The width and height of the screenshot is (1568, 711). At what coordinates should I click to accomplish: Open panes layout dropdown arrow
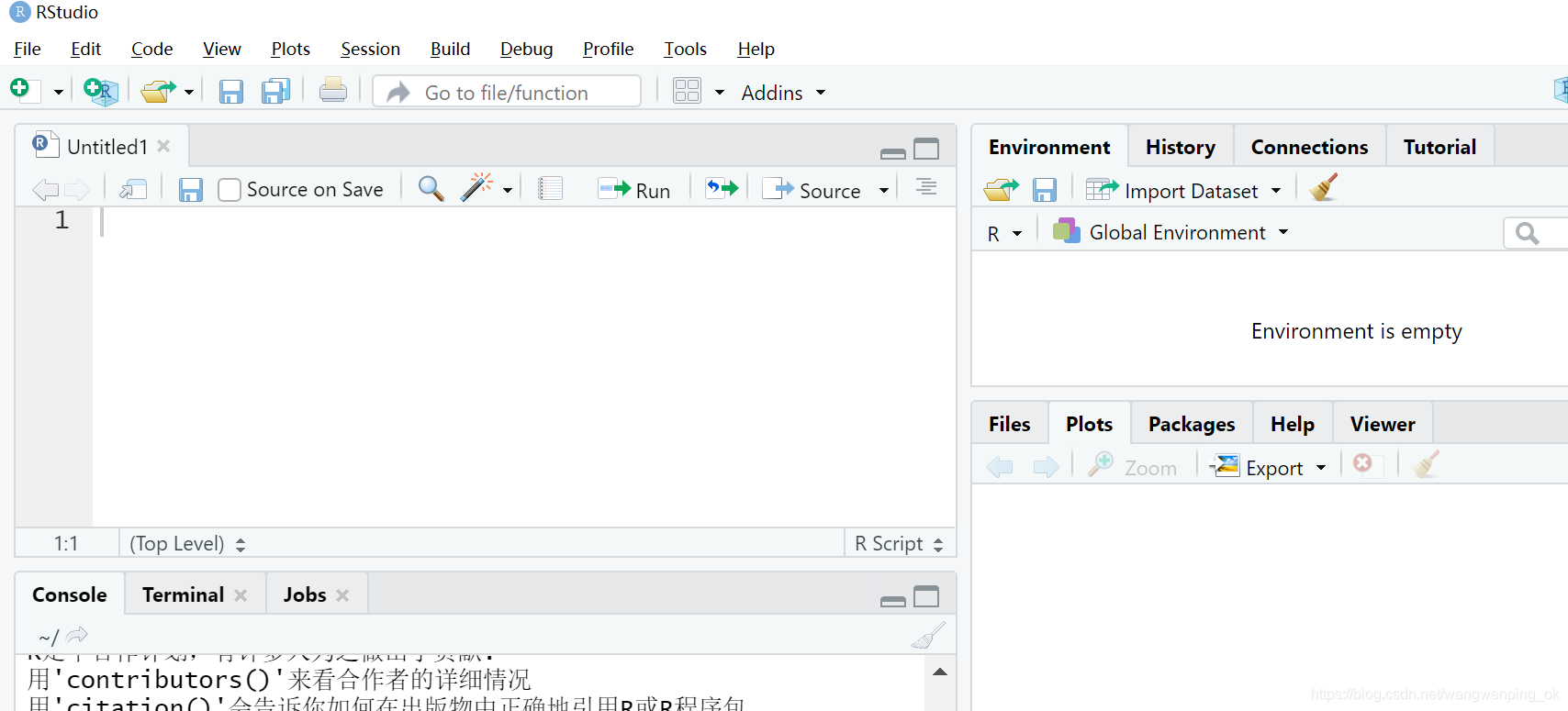pos(720,93)
